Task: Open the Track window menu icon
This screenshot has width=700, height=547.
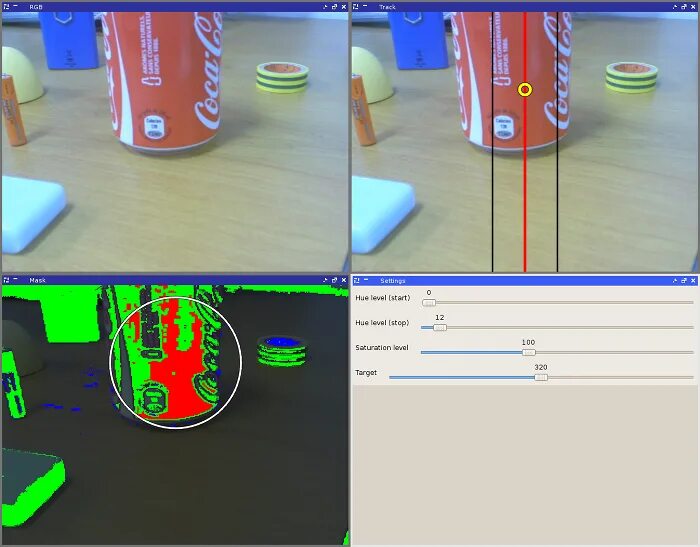Action: (x=356, y=7)
